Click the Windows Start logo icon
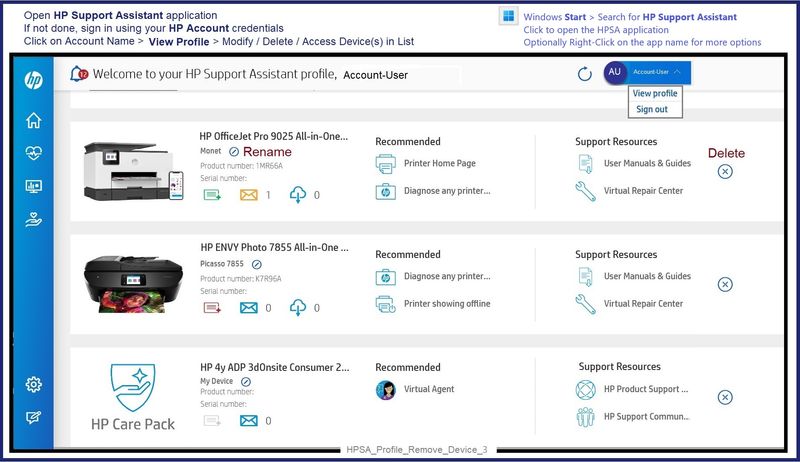The width and height of the screenshot is (800, 462). click(x=509, y=16)
